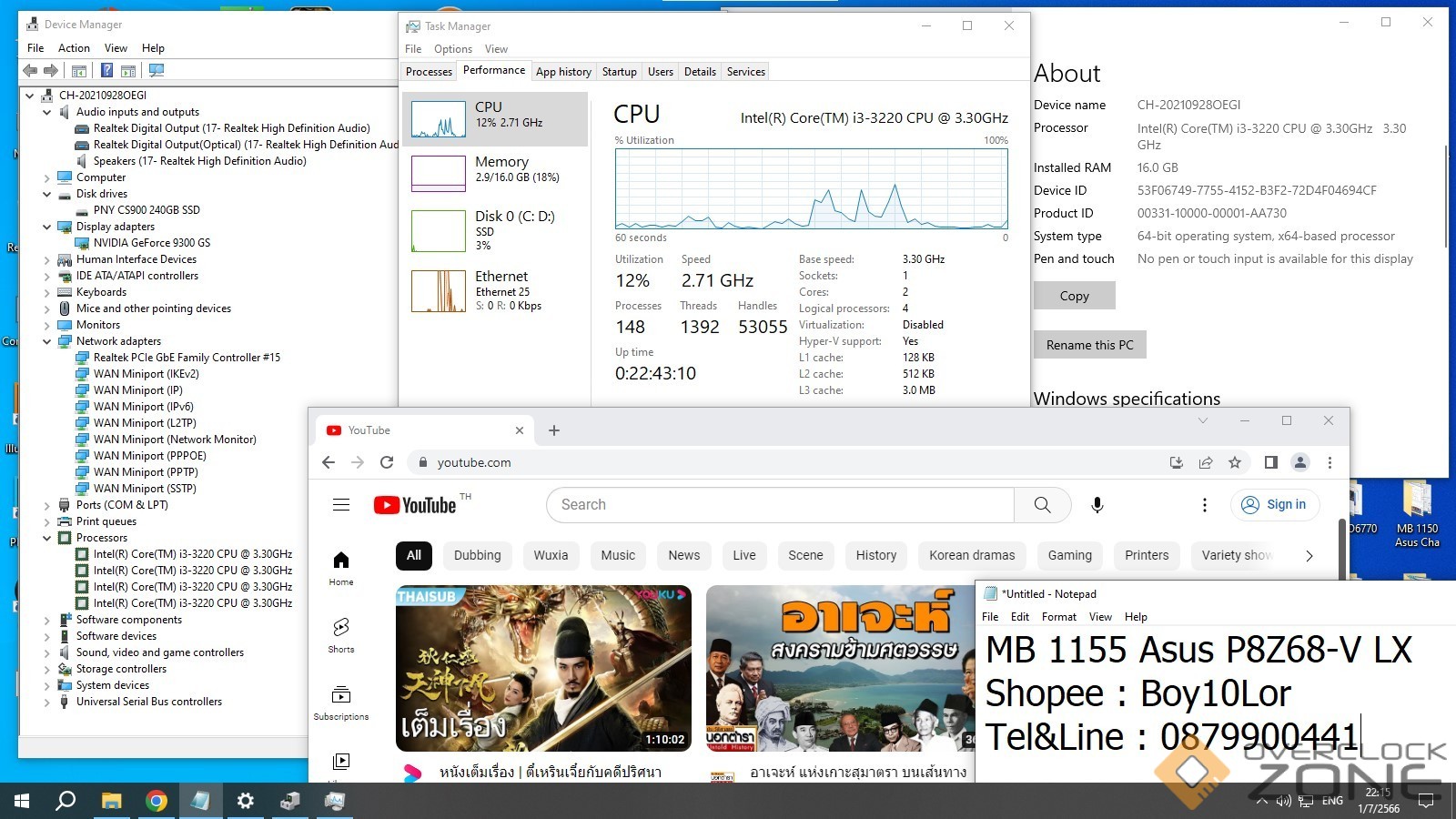Expand Universal Serial Bus controllers node
The width and height of the screenshot is (1456, 819).
[47, 703]
